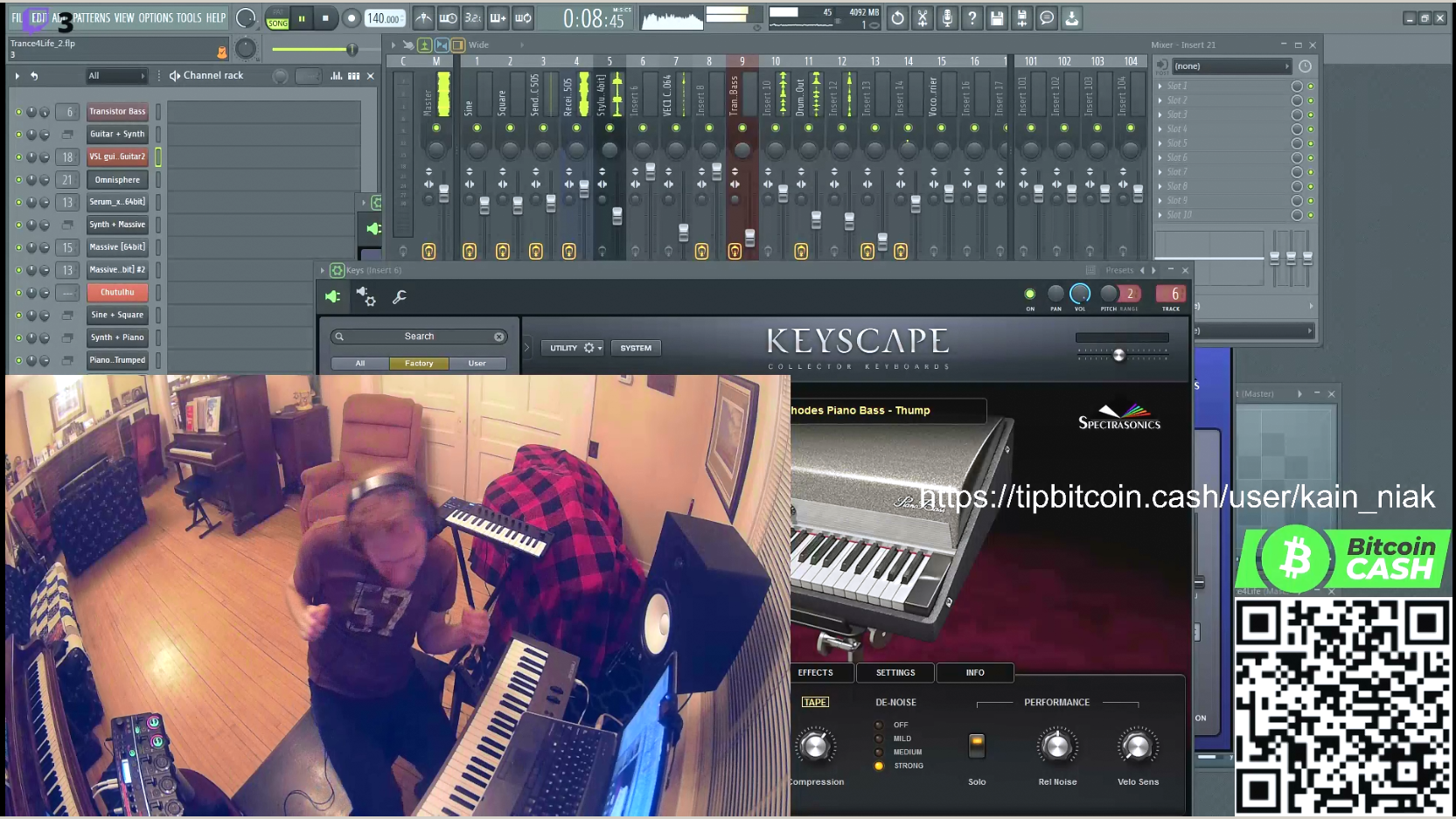Clear the Keyscape search field
The width and height of the screenshot is (1456, 819).
coord(499,337)
